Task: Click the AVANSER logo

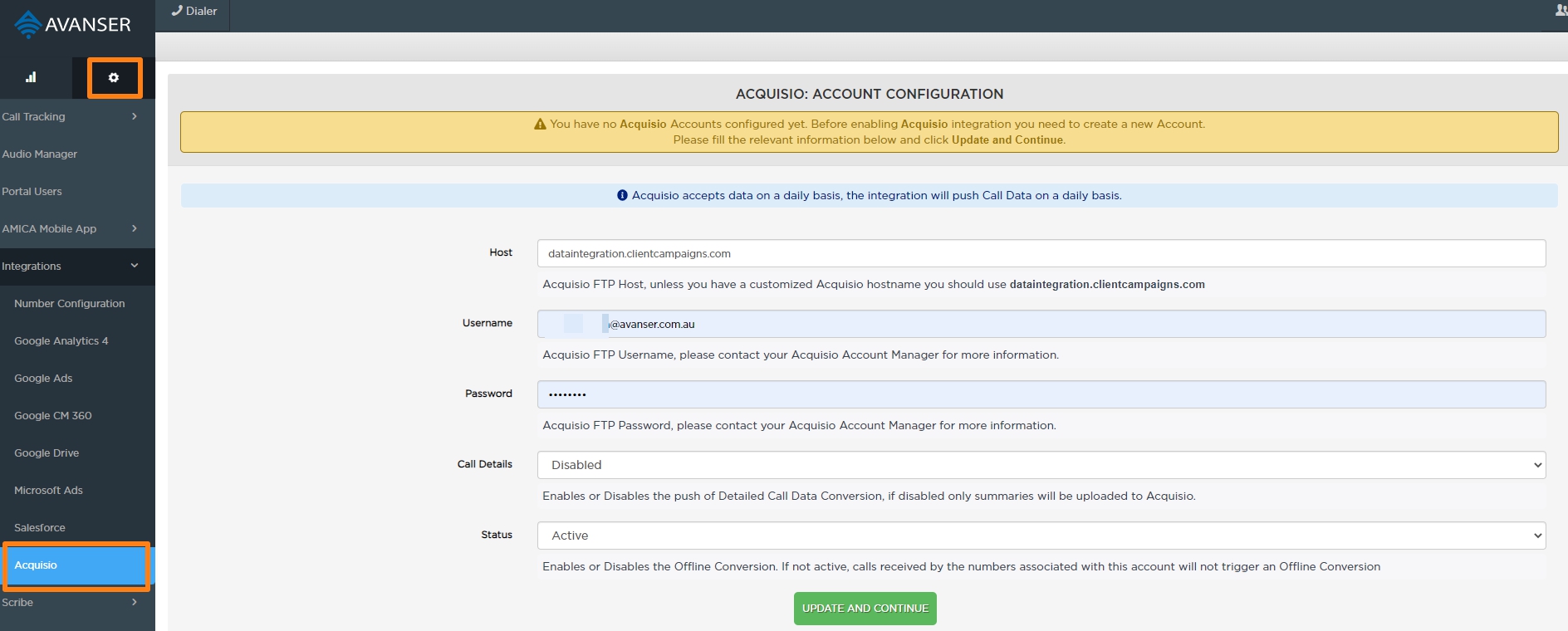Action: point(73,24)
